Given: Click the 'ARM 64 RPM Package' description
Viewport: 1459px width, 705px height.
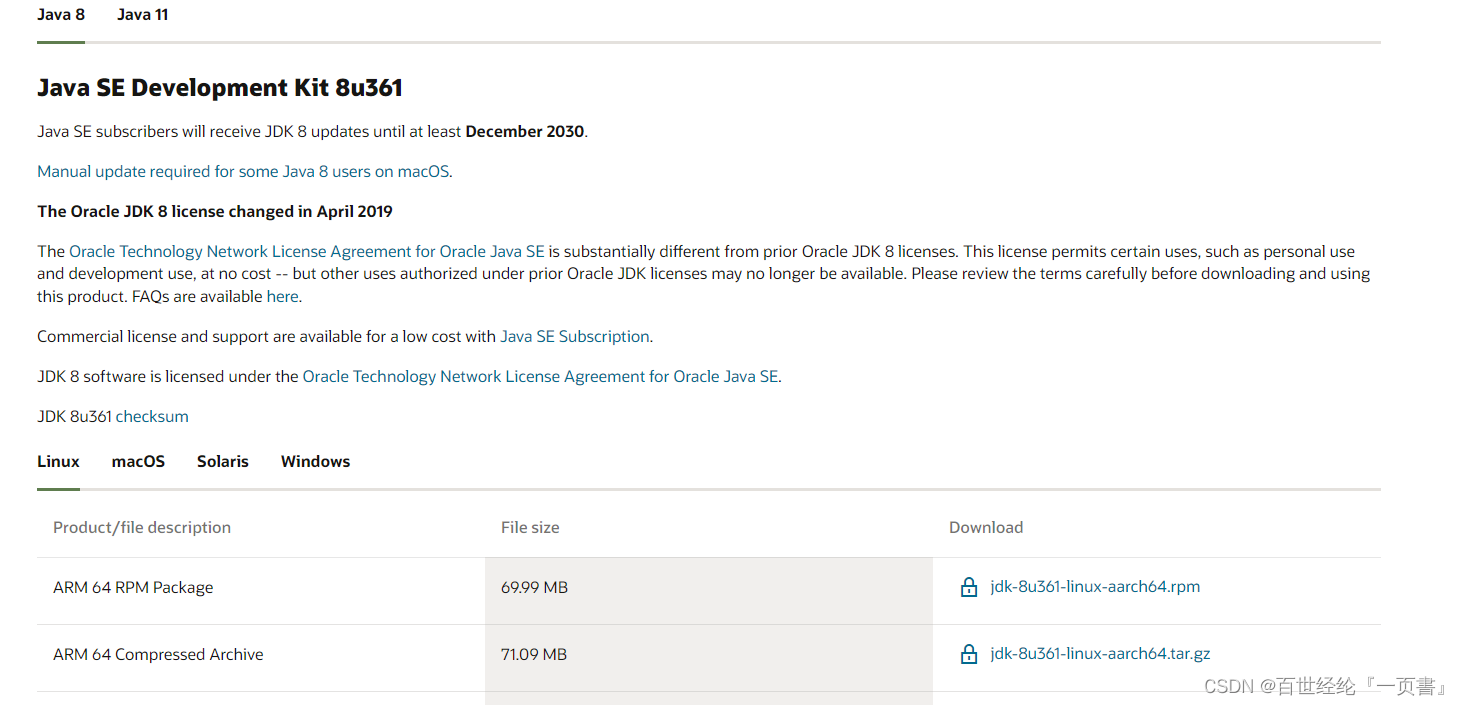Looking at the screenshot, I should coord(133,587).
